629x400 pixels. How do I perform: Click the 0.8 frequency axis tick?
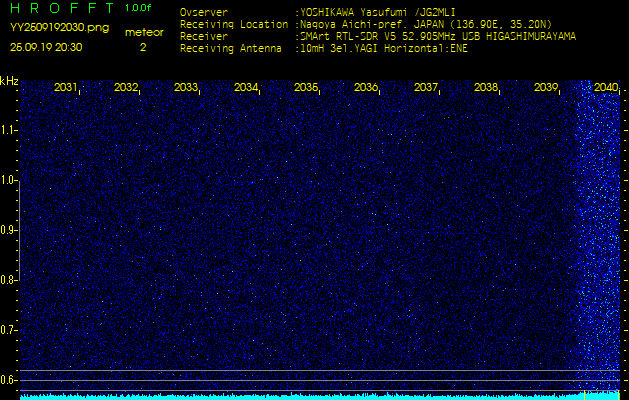(9, 280)
